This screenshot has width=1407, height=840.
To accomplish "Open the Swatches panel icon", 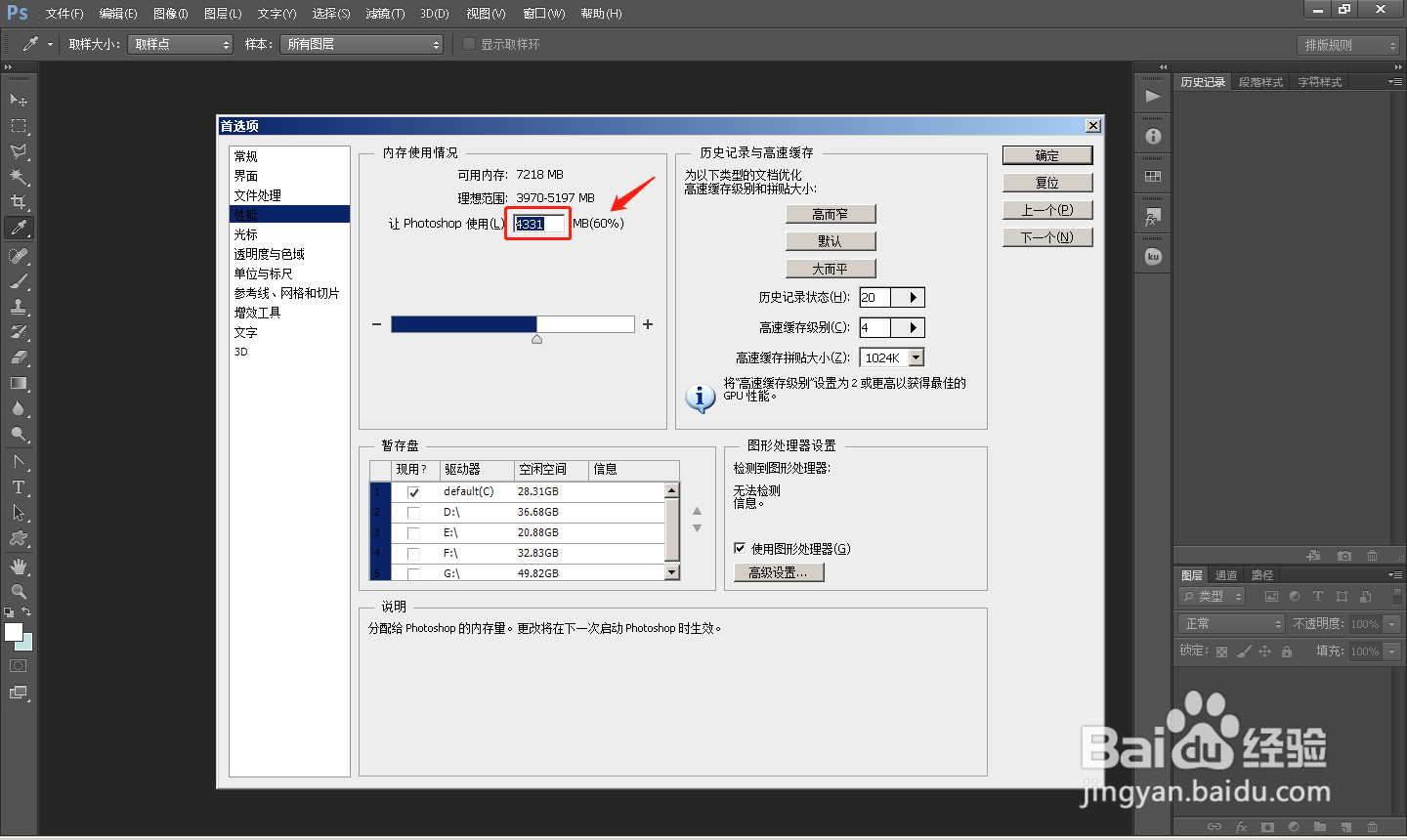I will coord(1153,177).
